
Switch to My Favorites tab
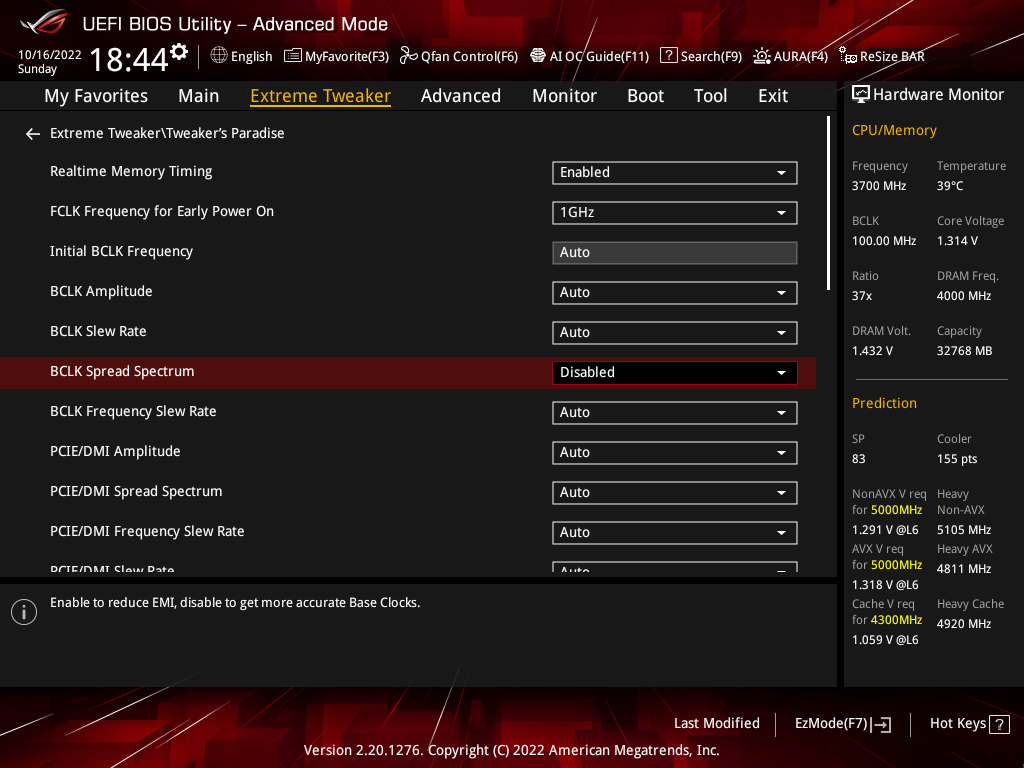(96, 96)
